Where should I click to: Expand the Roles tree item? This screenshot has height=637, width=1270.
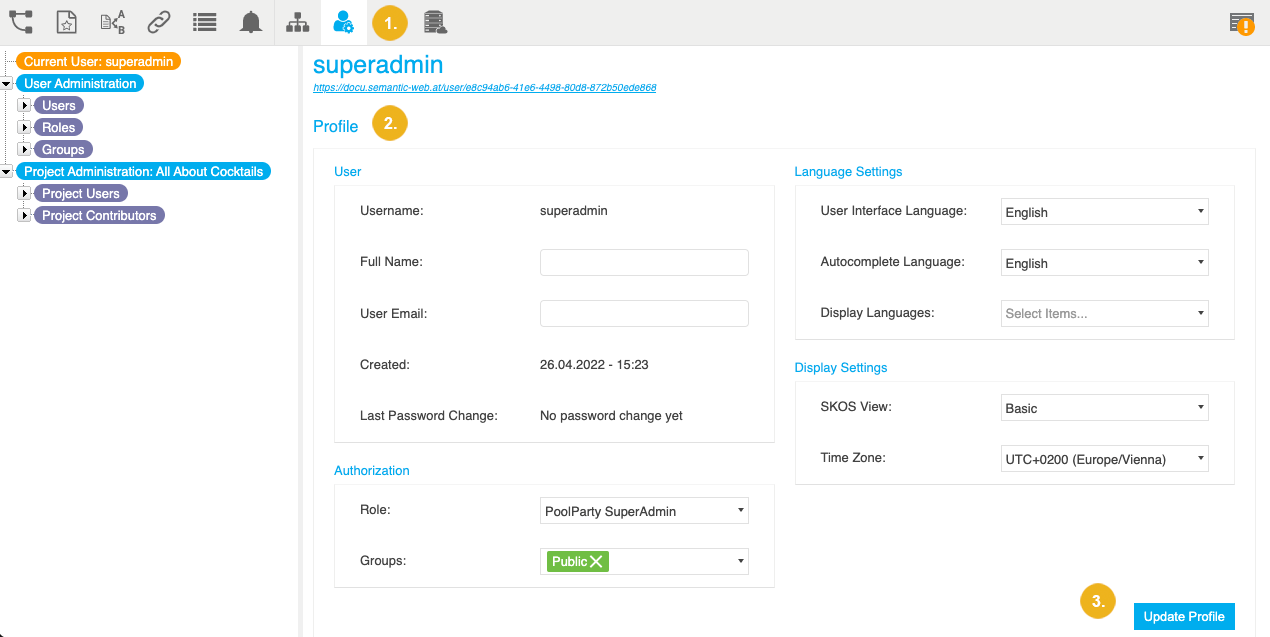coord(24,127)
